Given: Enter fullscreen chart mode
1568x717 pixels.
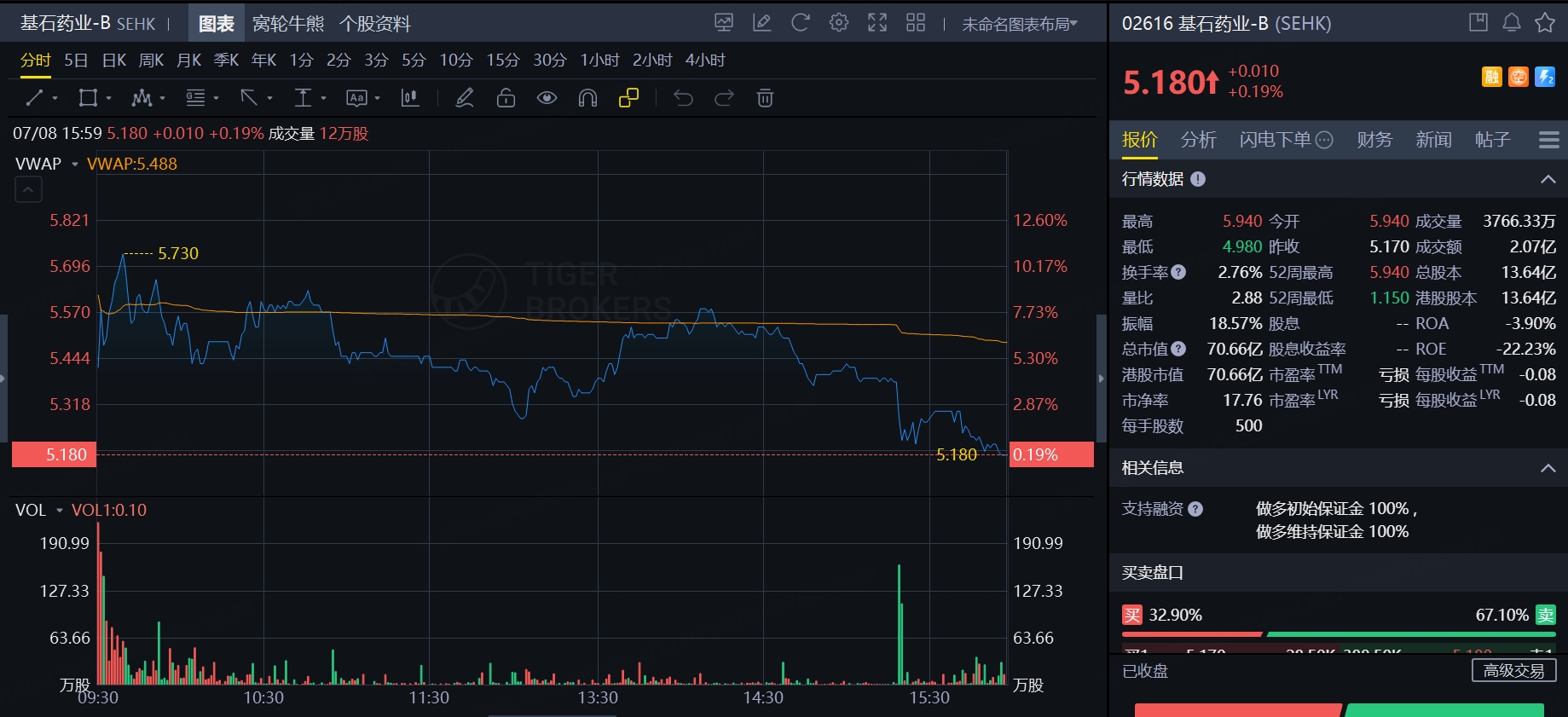Looking at the screenshot, I should [x=877, y=23].
